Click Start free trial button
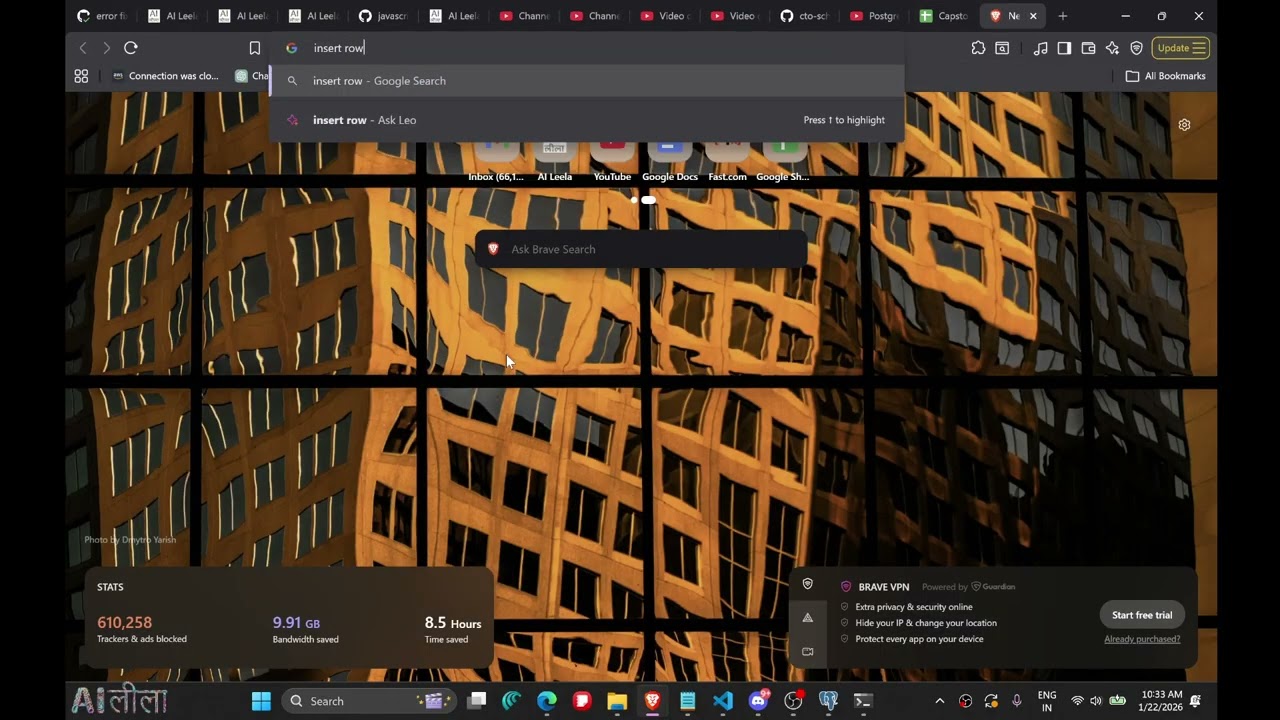This screenshot has width=1280, height=720. point(1142,615)
